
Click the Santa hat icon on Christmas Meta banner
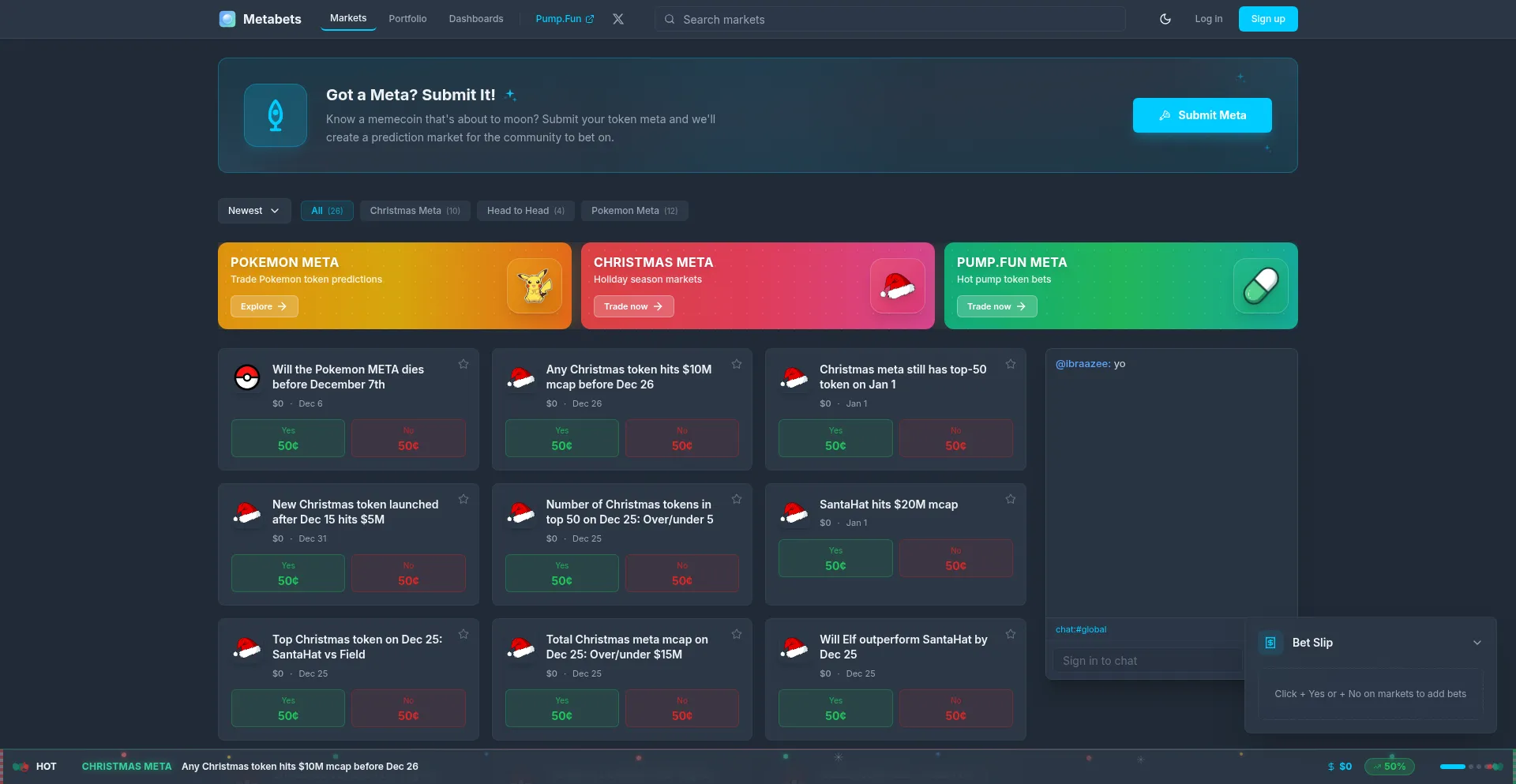[898, 286]
